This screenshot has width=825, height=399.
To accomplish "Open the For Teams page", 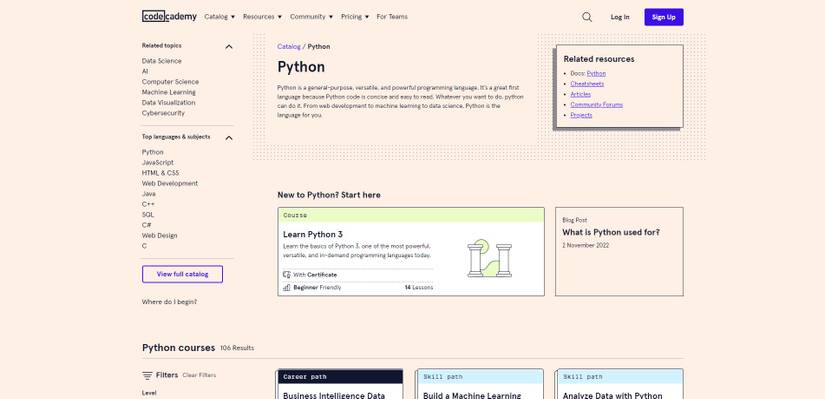I will coord(392,16).
